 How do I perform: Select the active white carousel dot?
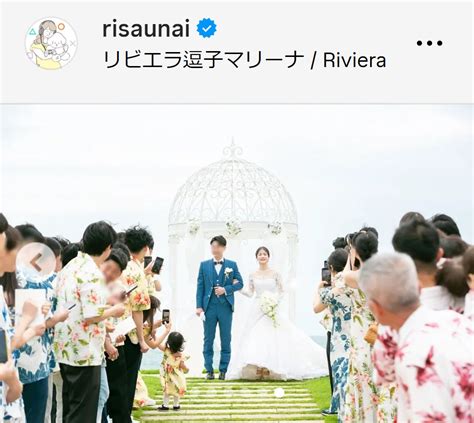279,393
